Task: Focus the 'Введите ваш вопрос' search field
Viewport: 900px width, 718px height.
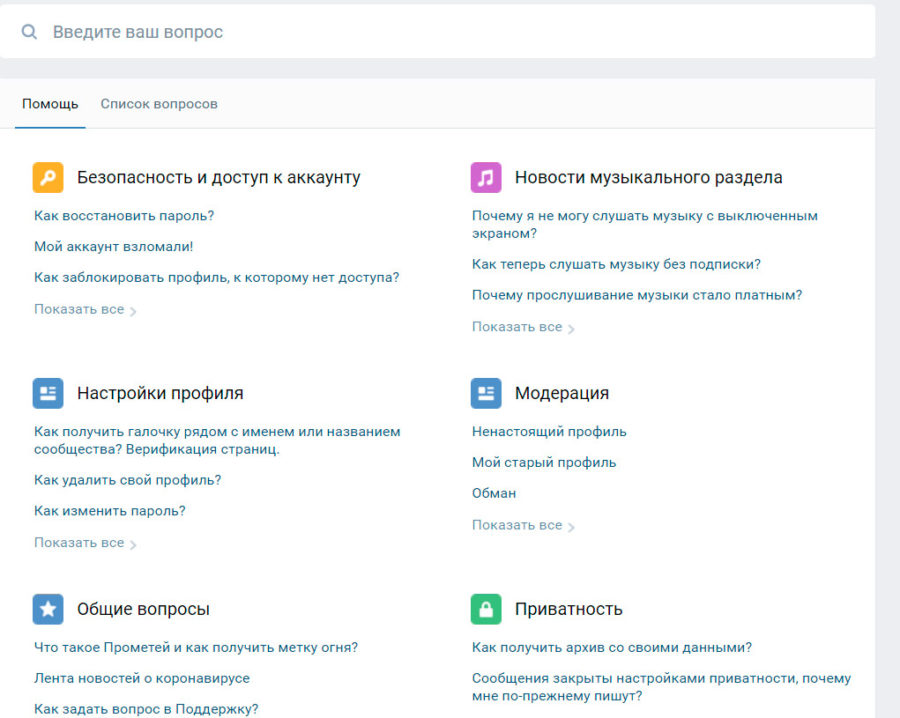Action: (x=450, y=32)
